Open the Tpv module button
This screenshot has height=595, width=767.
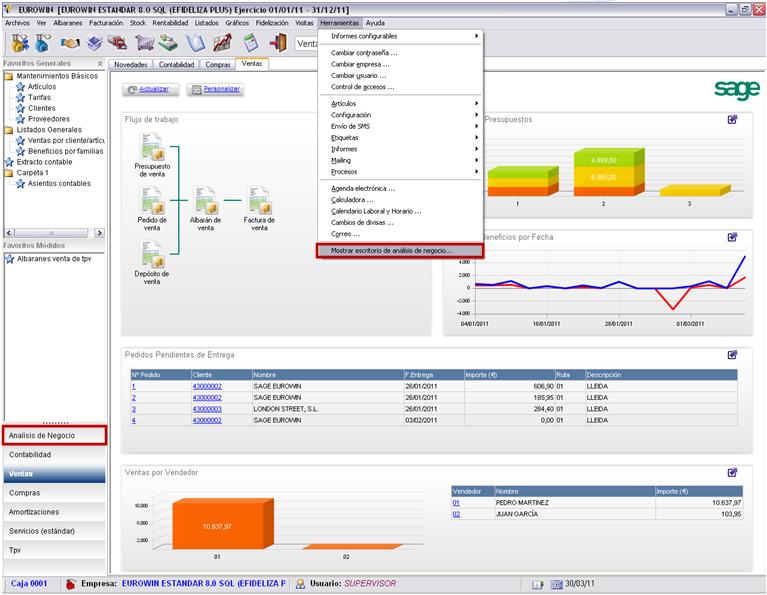[54, 550]
